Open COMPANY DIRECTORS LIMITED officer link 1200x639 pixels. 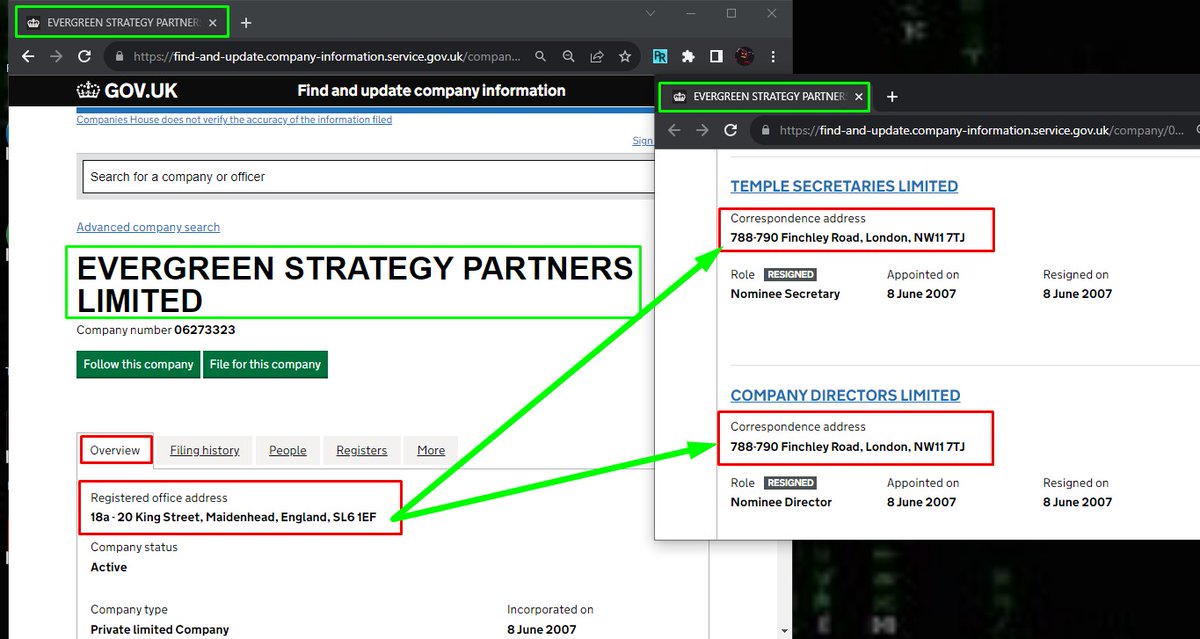tap(845, 395)
